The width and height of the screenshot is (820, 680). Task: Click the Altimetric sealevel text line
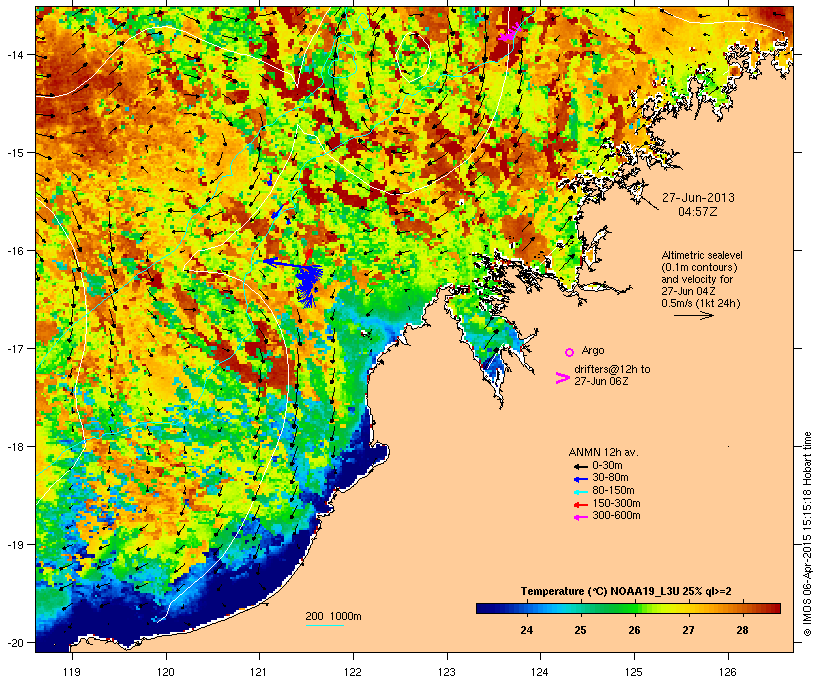tap(702, 255)
